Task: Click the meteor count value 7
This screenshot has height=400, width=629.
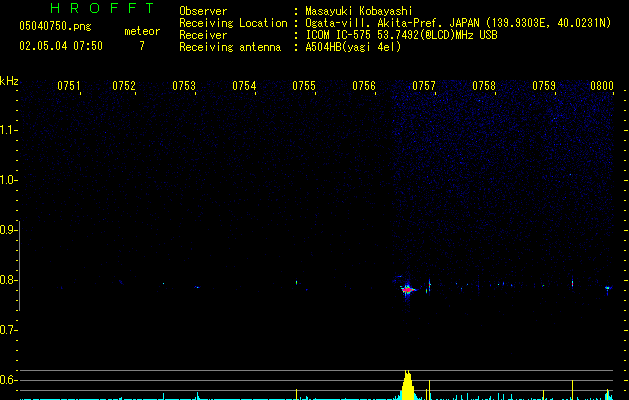Action: pyautogui.click(x=142, y=46)
